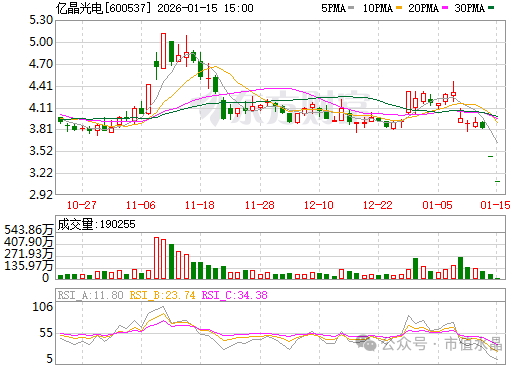Click the 4.11 price axis label
Screen dimensions: 520x365
tap(41, 108)
